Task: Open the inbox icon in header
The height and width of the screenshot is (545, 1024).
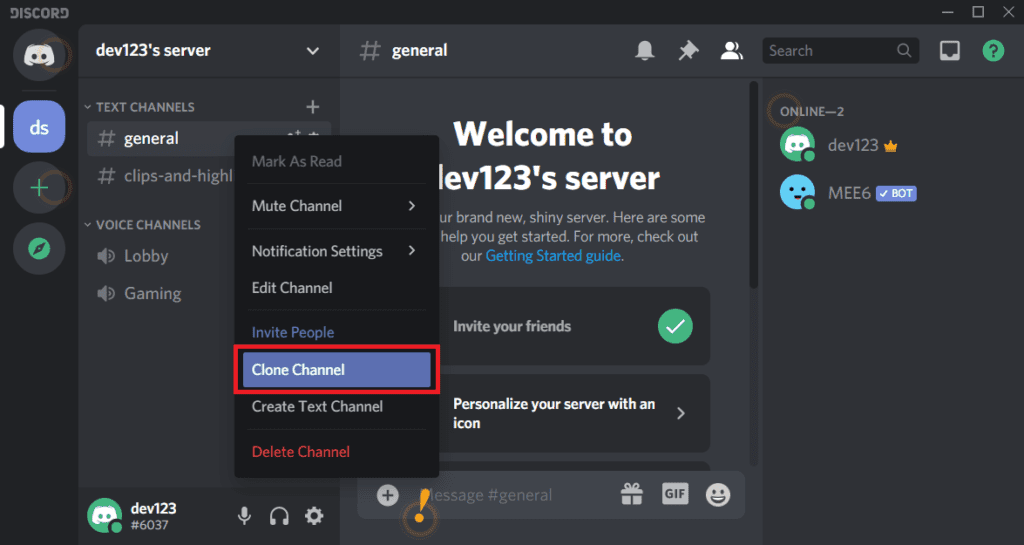Action: (949, 51)
